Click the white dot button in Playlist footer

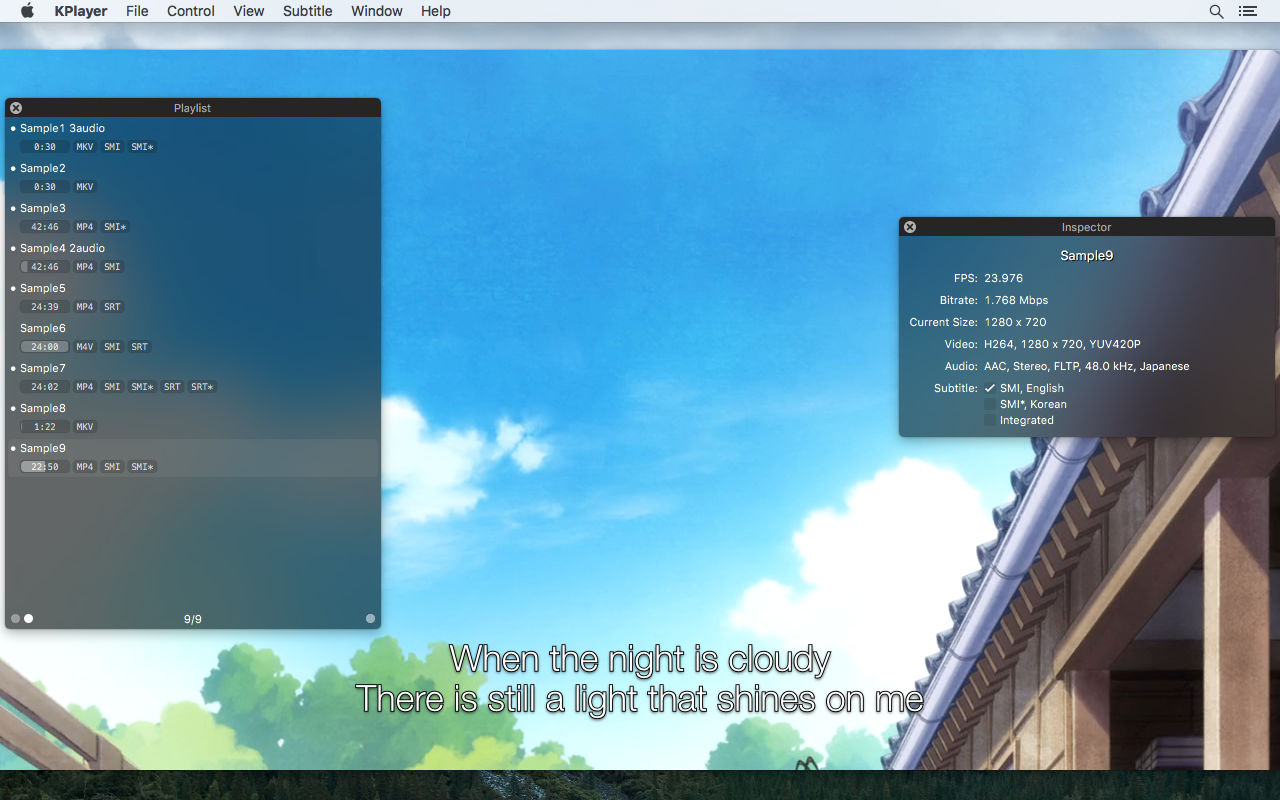29,619
